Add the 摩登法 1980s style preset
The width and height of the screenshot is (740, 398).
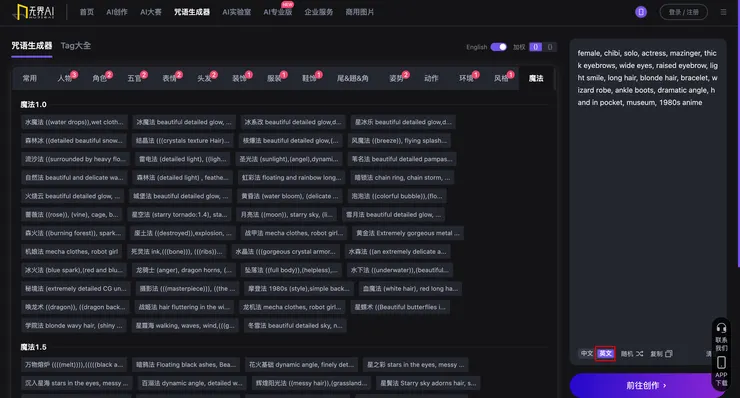pyautogui.click(x=299, y=288)
